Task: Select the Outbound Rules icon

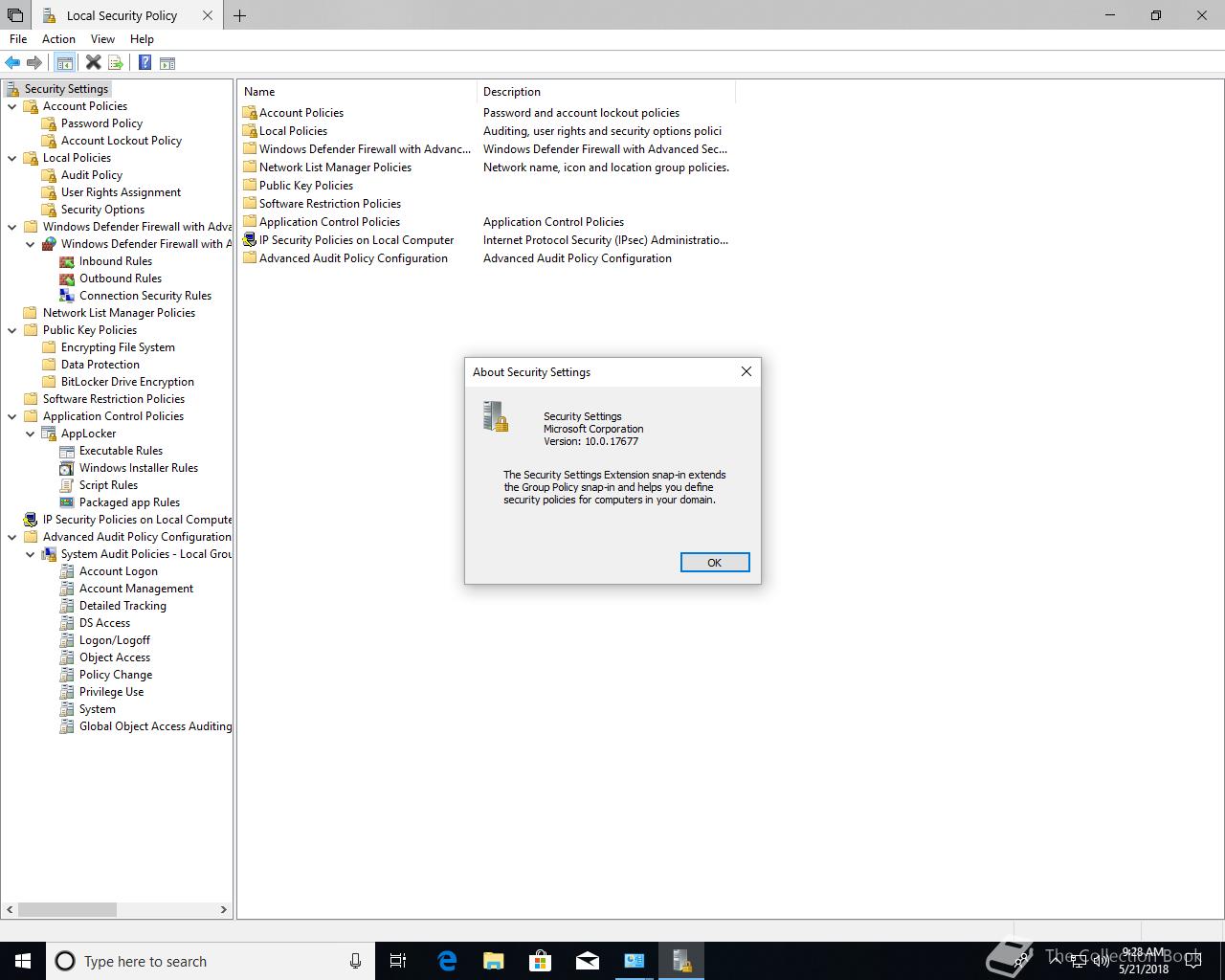Action: (x=67, y=278)
